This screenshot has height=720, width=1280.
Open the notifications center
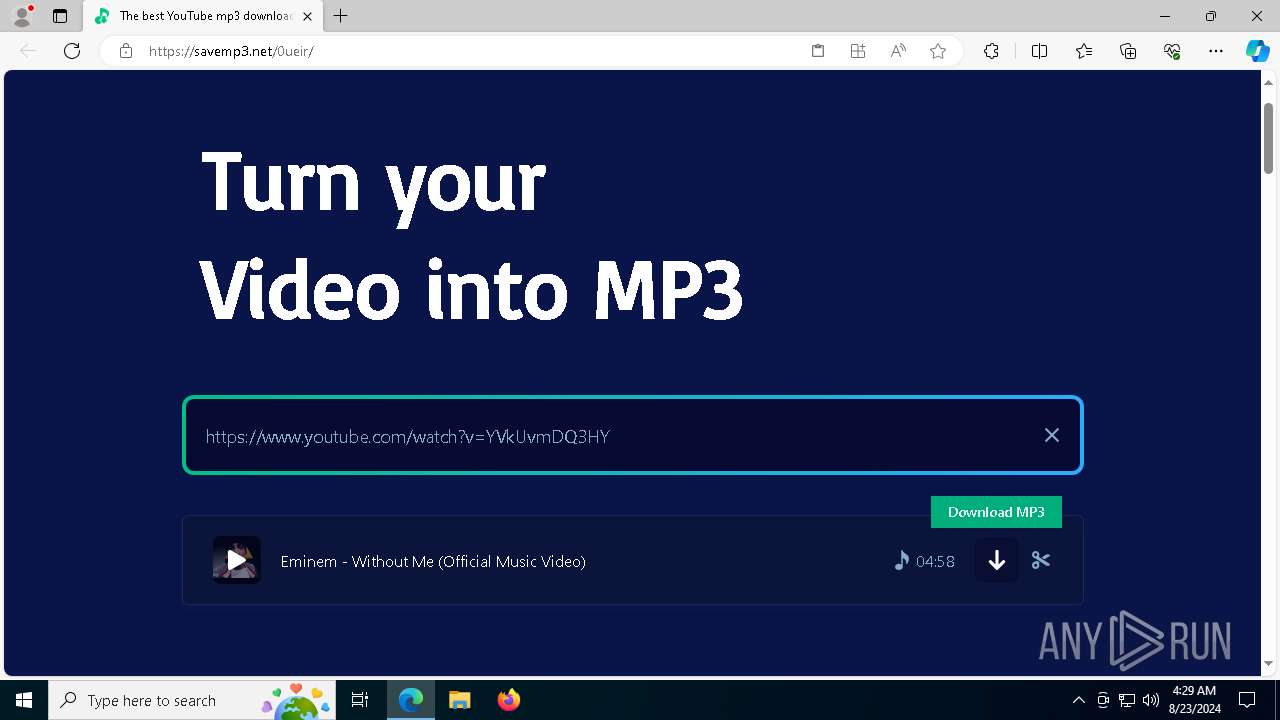(x=1247, y=700)
